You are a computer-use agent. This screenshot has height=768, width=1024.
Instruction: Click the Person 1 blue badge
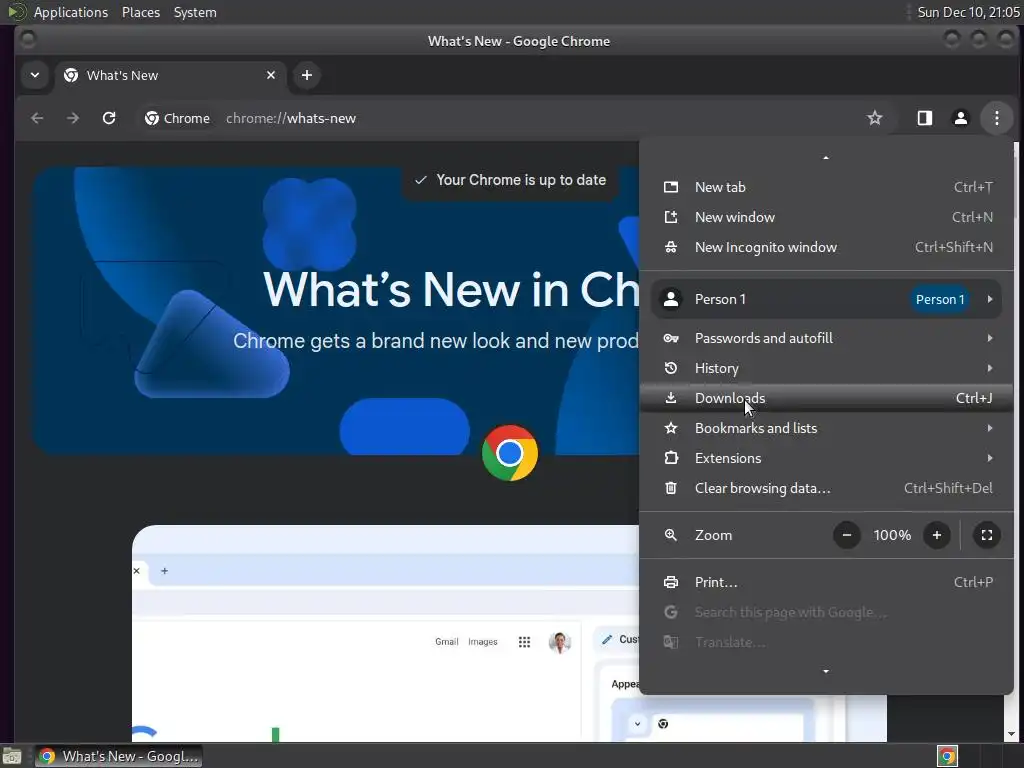[x=940, y=299]
